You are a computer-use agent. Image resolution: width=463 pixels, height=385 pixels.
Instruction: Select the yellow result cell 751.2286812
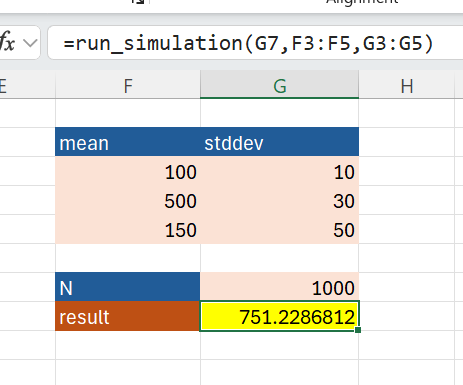click(280, 316)
